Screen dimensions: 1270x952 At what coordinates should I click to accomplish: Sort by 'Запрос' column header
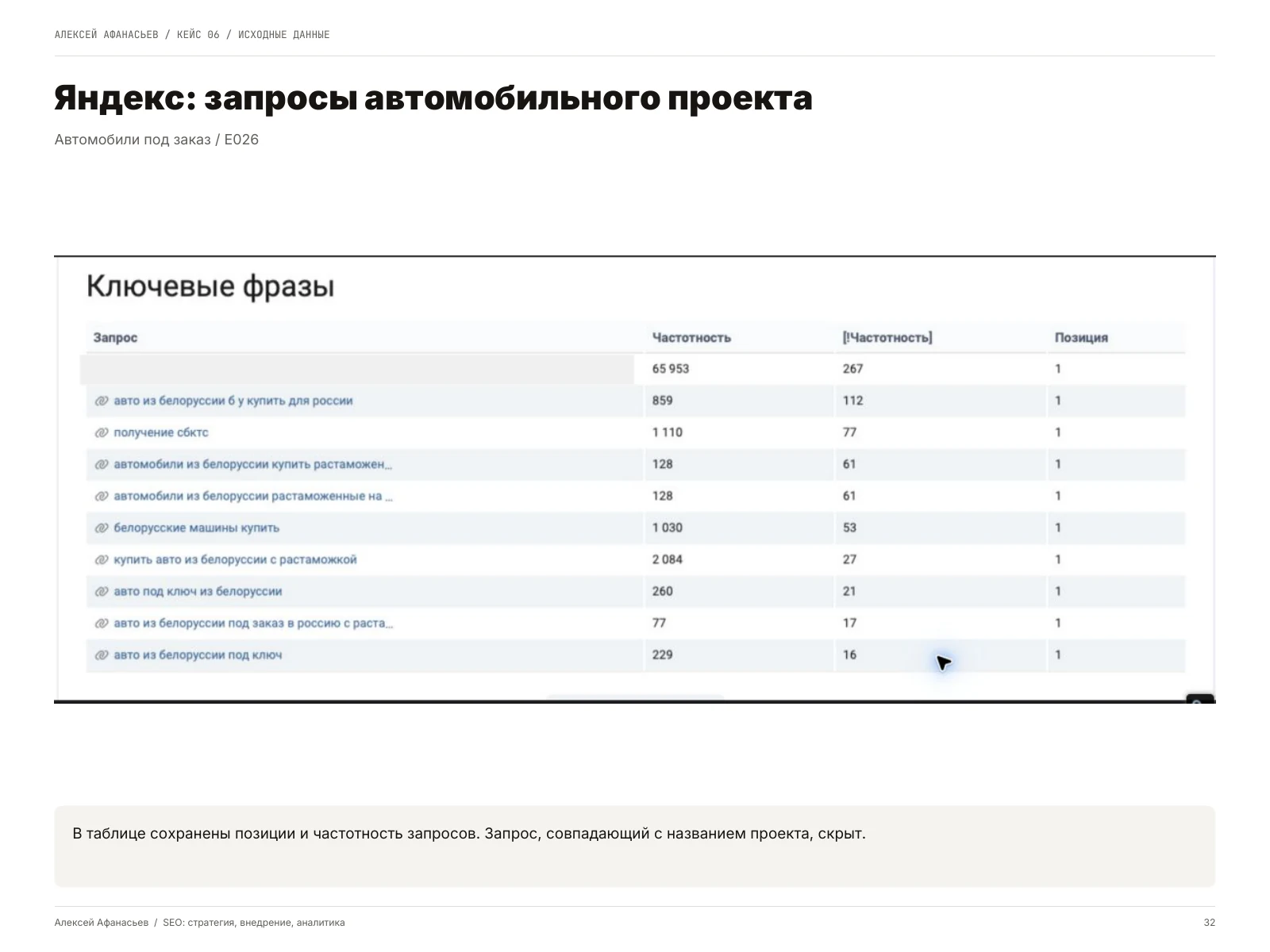pos(115,337)
